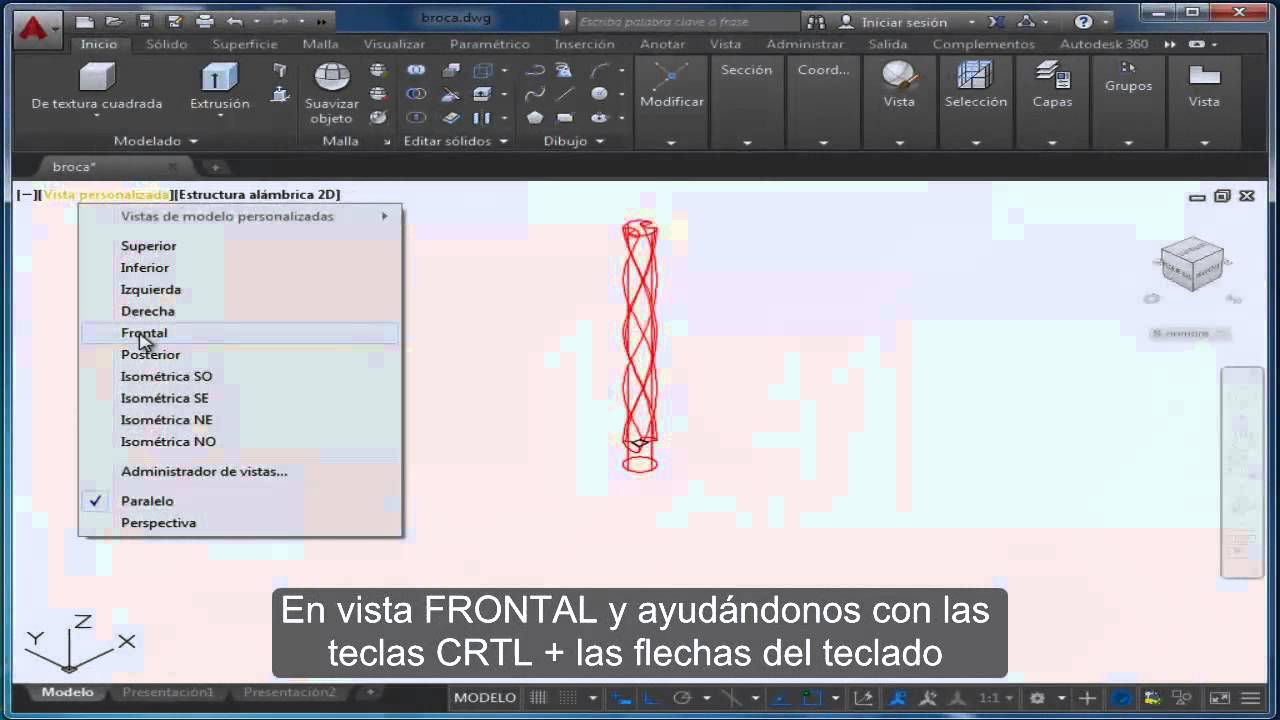Click the polygon draw icon in Dibujo

(535, 117)
